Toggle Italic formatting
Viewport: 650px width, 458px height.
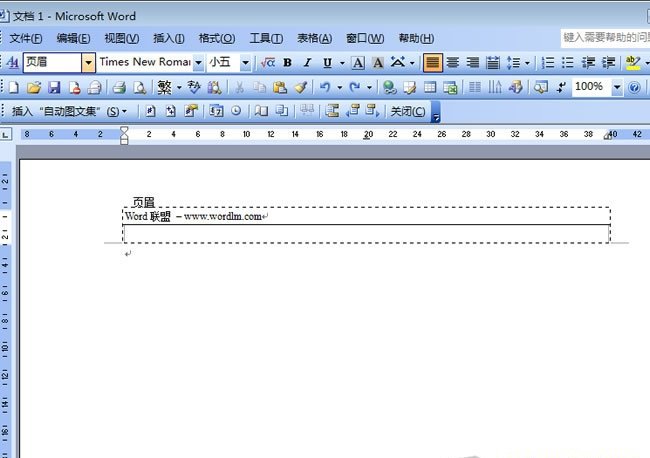(x=307, y=63)
